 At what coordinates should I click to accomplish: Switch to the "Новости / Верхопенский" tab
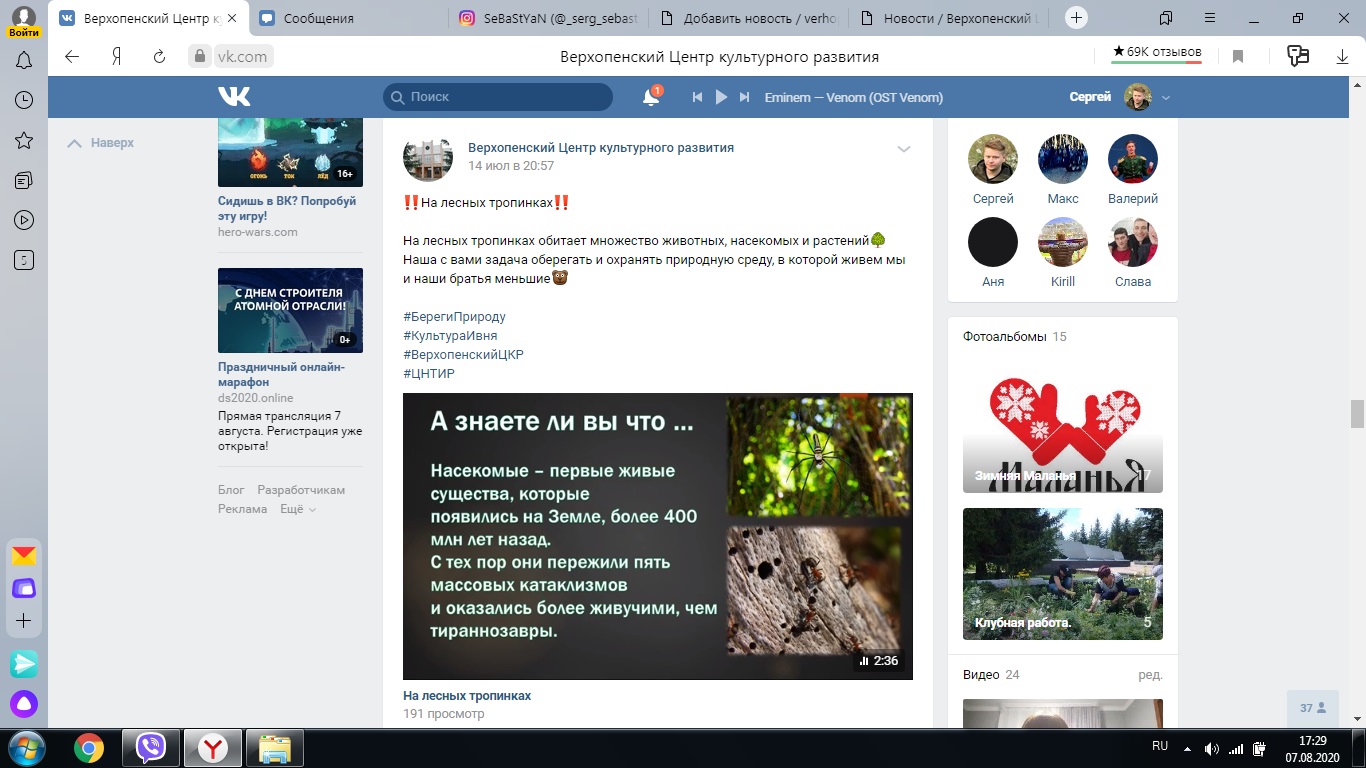coord(948,18)
